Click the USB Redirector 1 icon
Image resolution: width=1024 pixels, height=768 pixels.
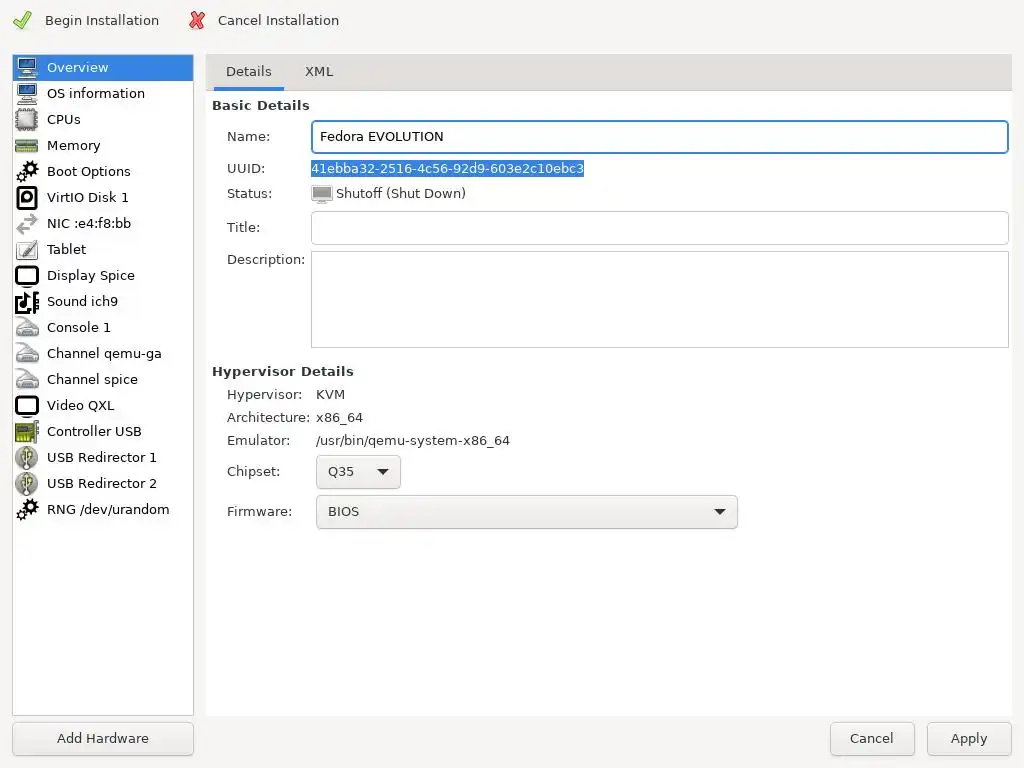coord(27,458)
